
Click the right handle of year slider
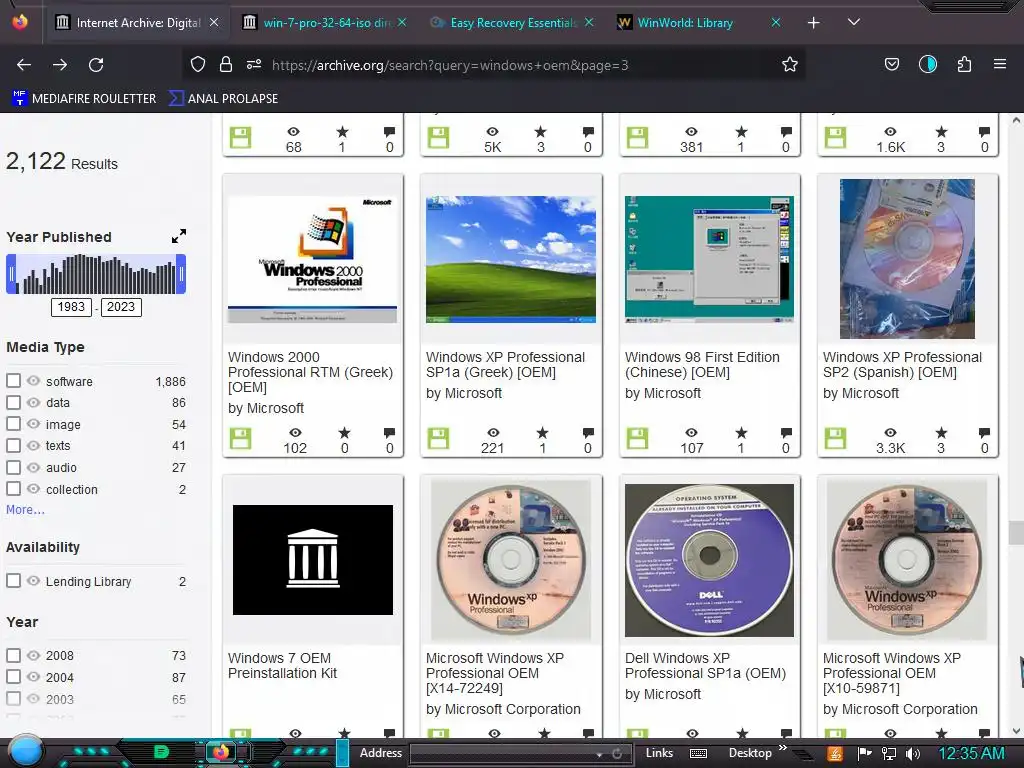pos(182,274)
